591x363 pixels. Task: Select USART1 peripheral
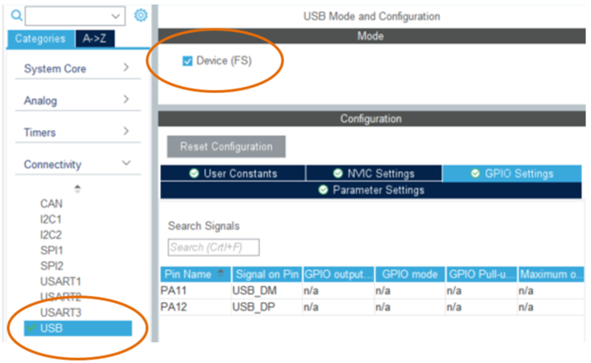[61, 281]
